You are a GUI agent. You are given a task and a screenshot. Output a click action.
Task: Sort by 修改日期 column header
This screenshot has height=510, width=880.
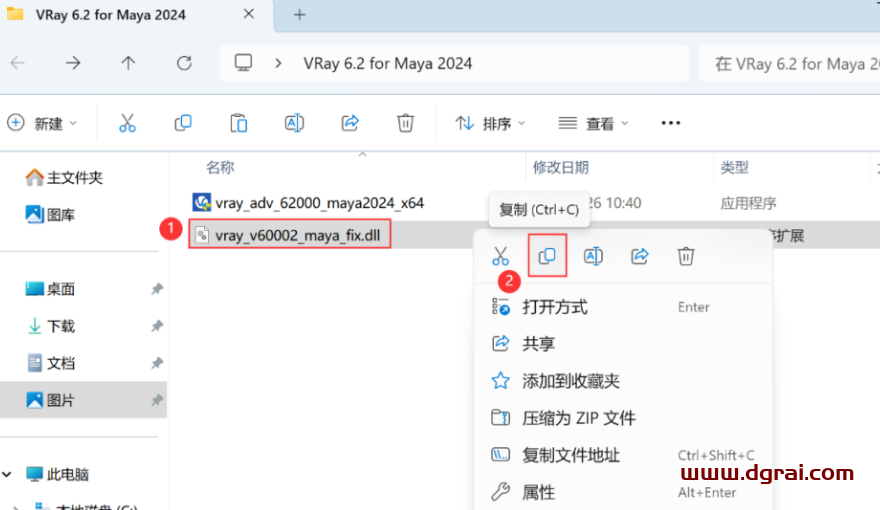[561, 167]
